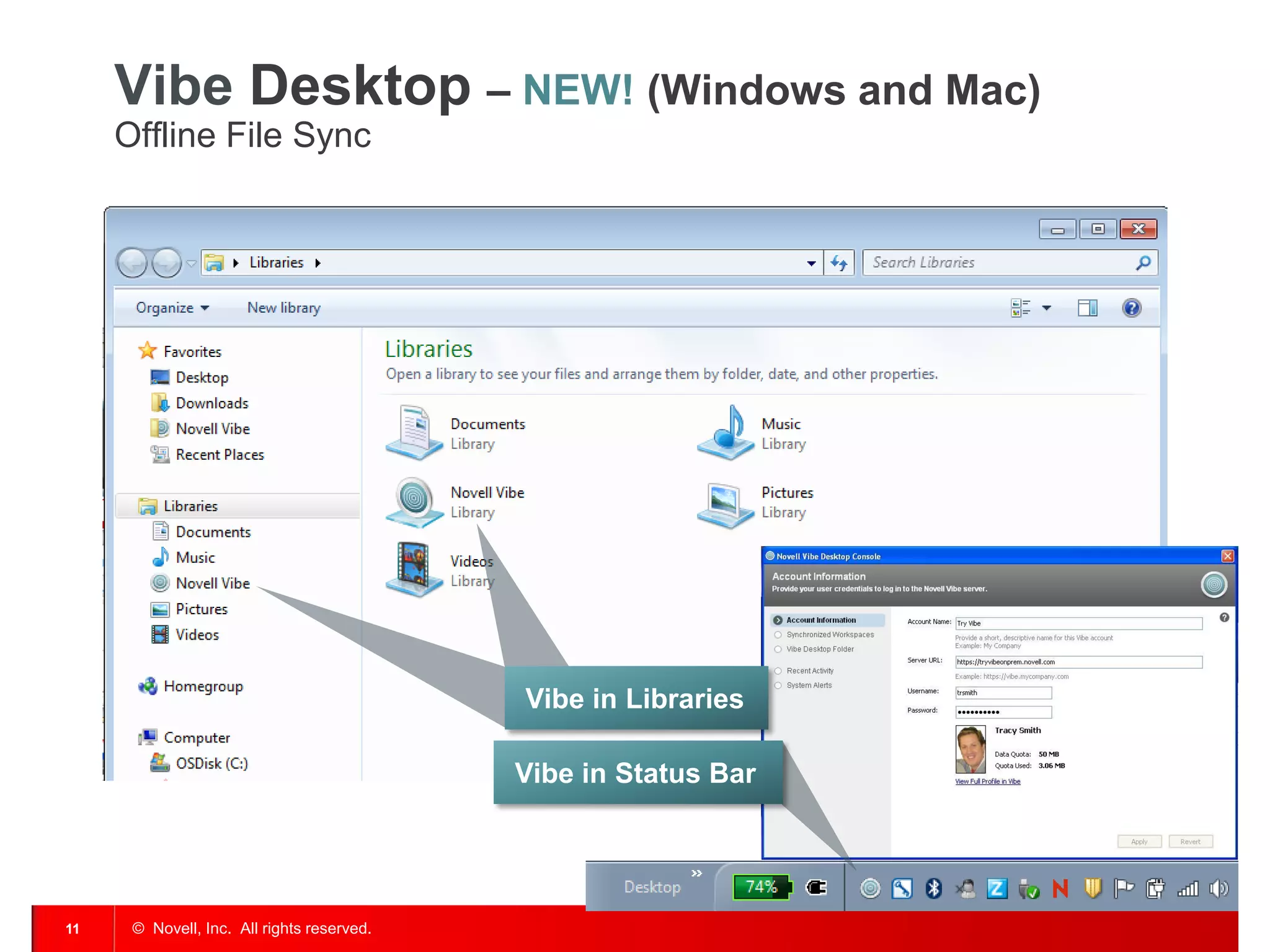Expand the arrow before Libraries in address bar
The height and width of the screenshot is (952, 1270).
pos(236,263)
